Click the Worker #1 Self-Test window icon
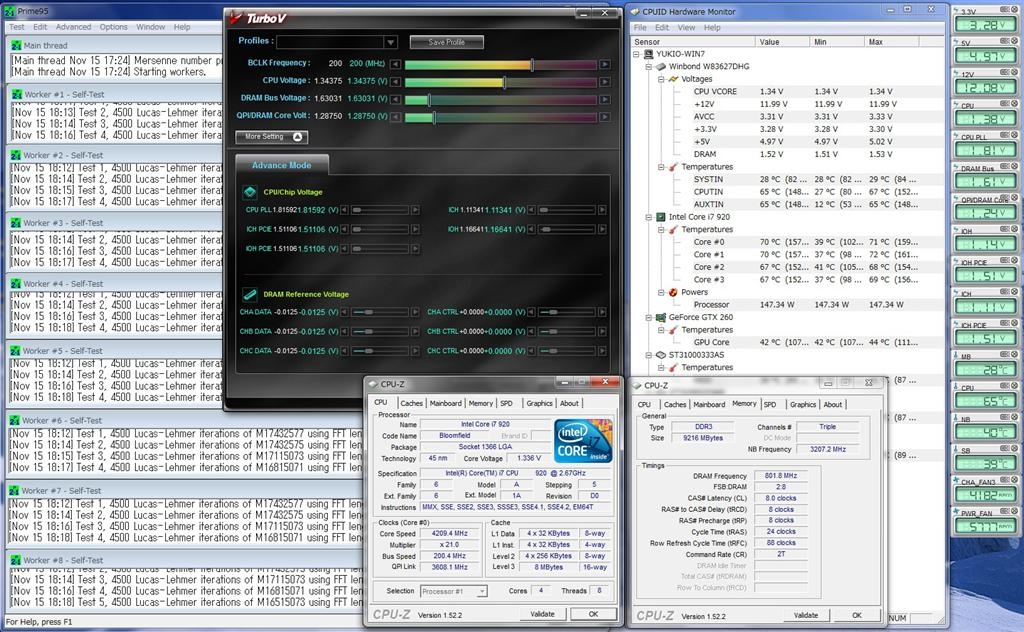 [15, 94]
